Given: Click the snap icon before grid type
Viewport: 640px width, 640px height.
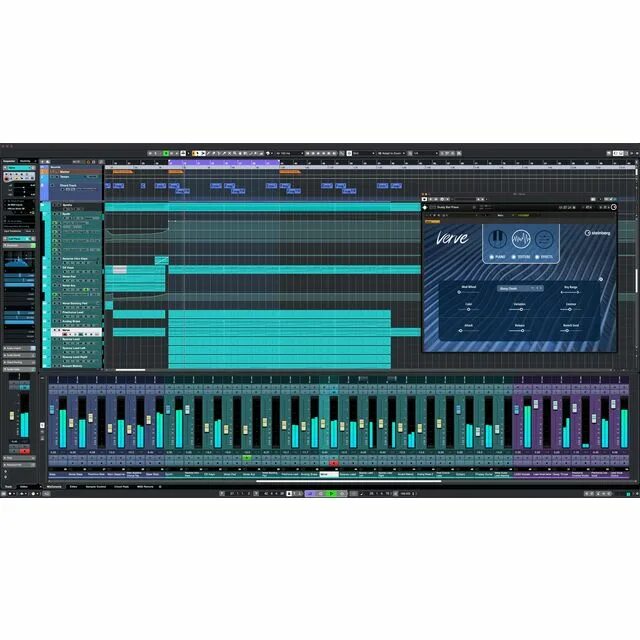Looking at the screenshot, I should [349, 153].
